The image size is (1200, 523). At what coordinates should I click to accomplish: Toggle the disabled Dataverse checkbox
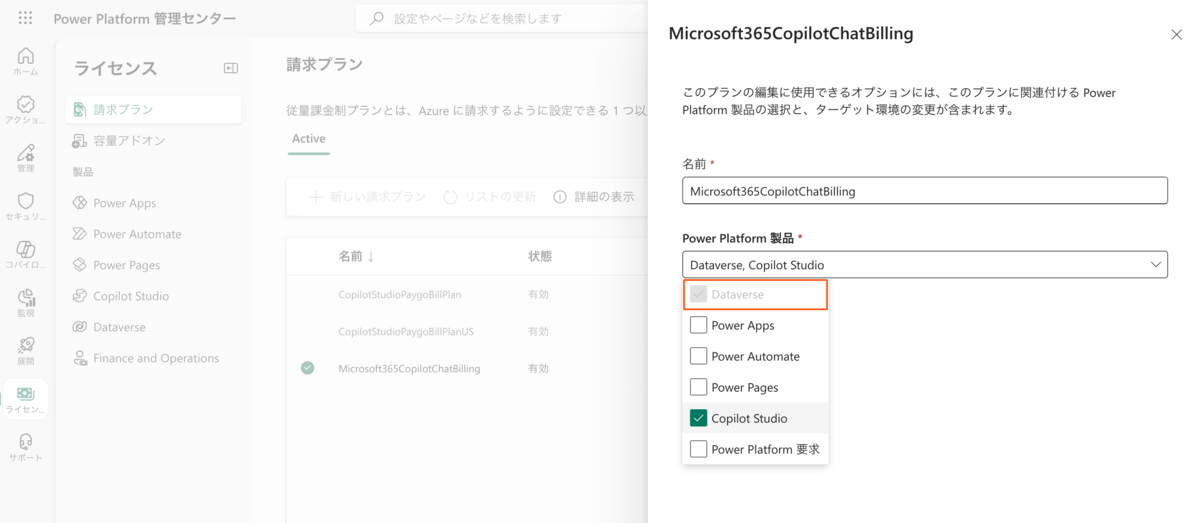pyautogui.click(x=698, y=294)
